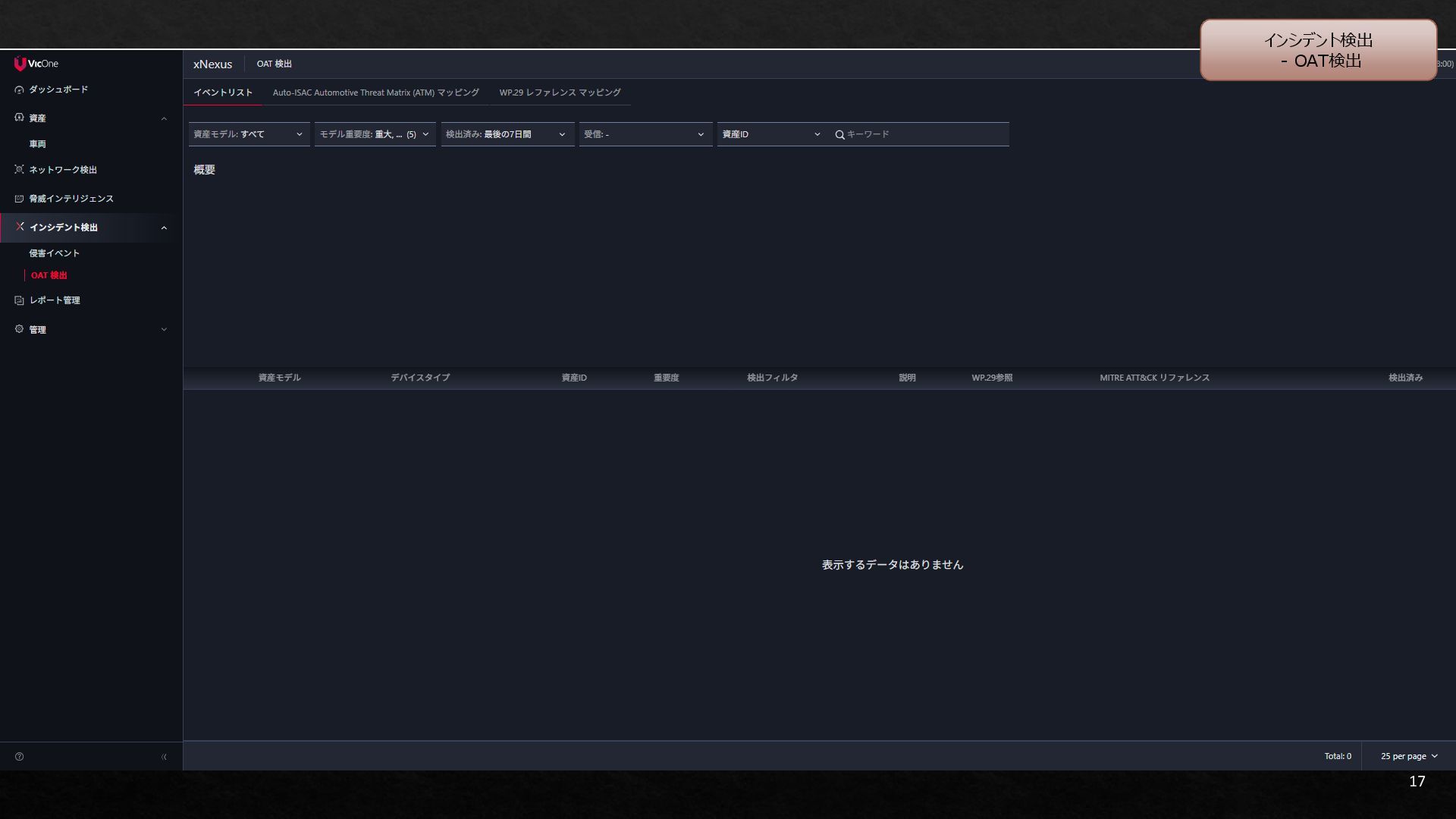
Task: Collapse the Incident Detection (インシデント検出) menu section
Action: (x=164, y=227)
